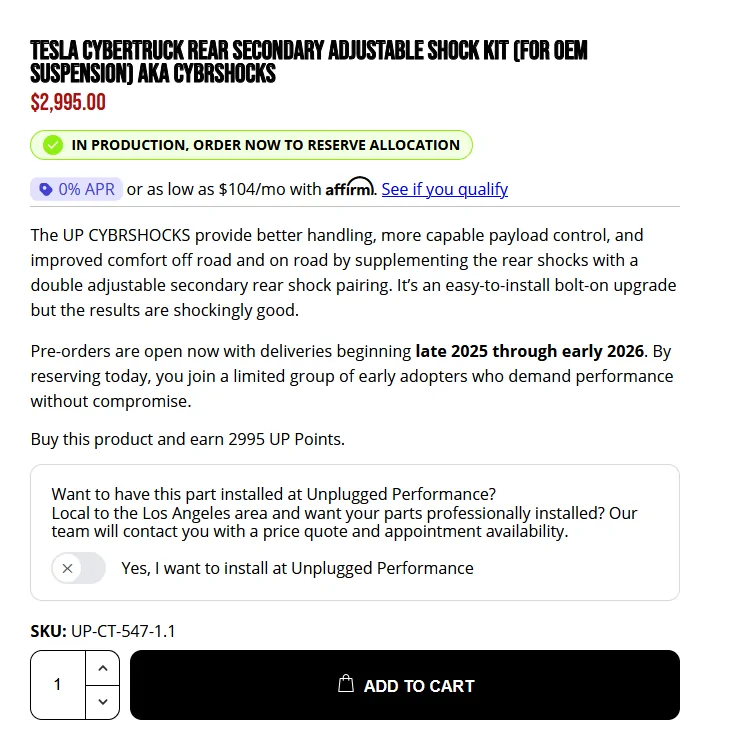Click the 'Want to have this part installed' heading
The width and height of the screenshot is (730, 753).
coord(274,494)
